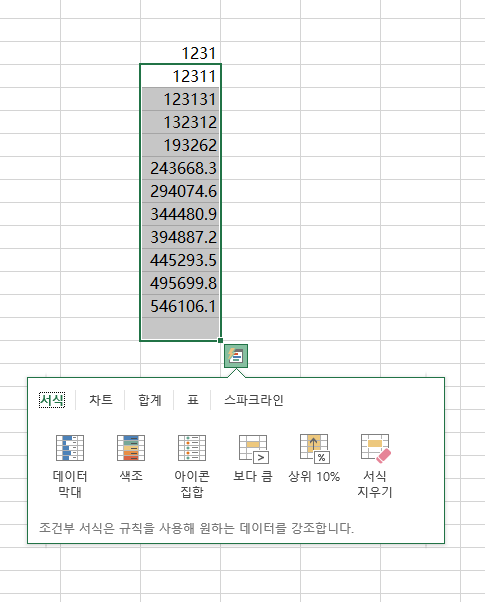485x602 pixels.
Task: Open the 합계 tab
Action: click(150, 400)
